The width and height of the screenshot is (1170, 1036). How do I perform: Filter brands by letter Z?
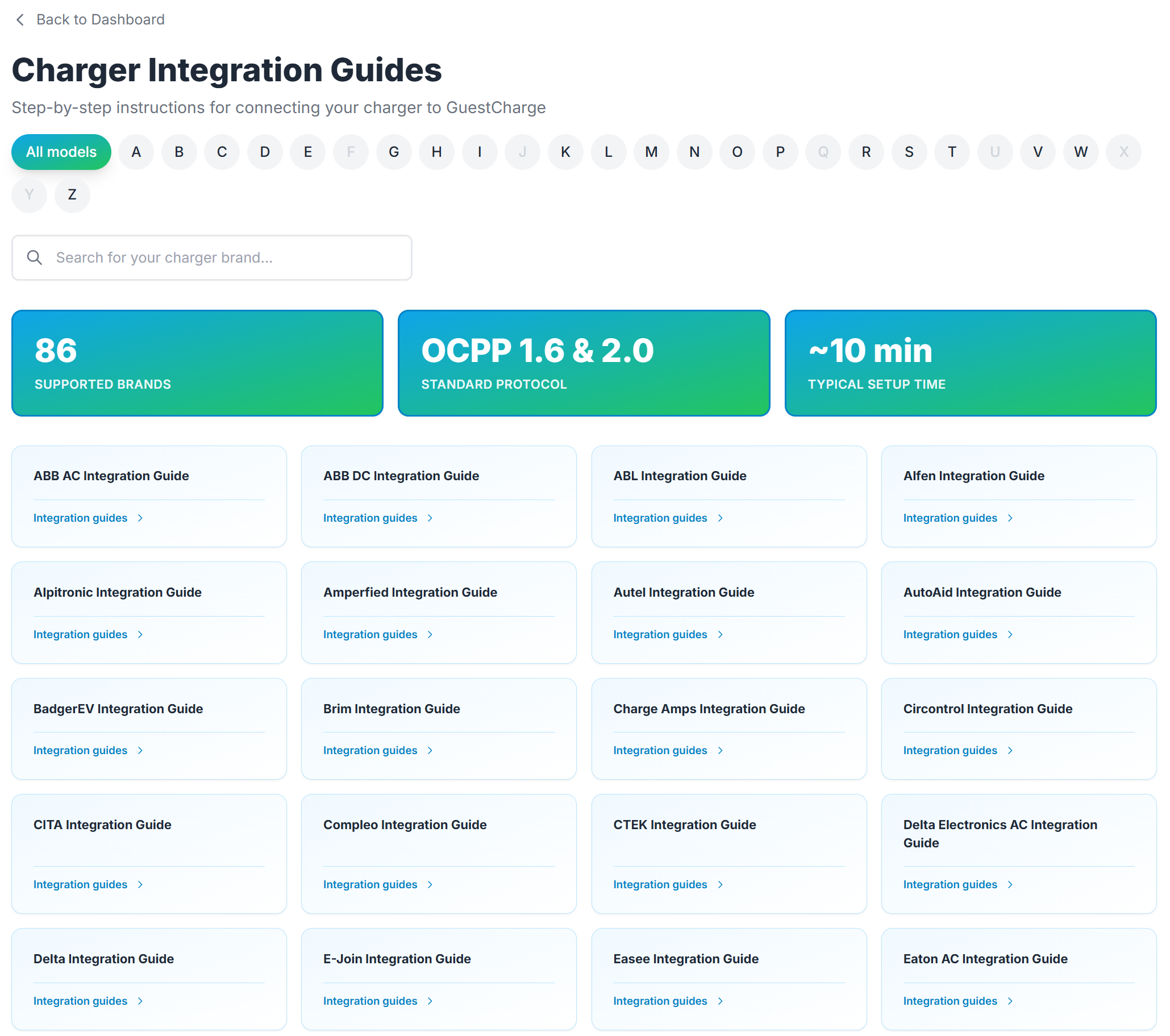tap(72, 194)
